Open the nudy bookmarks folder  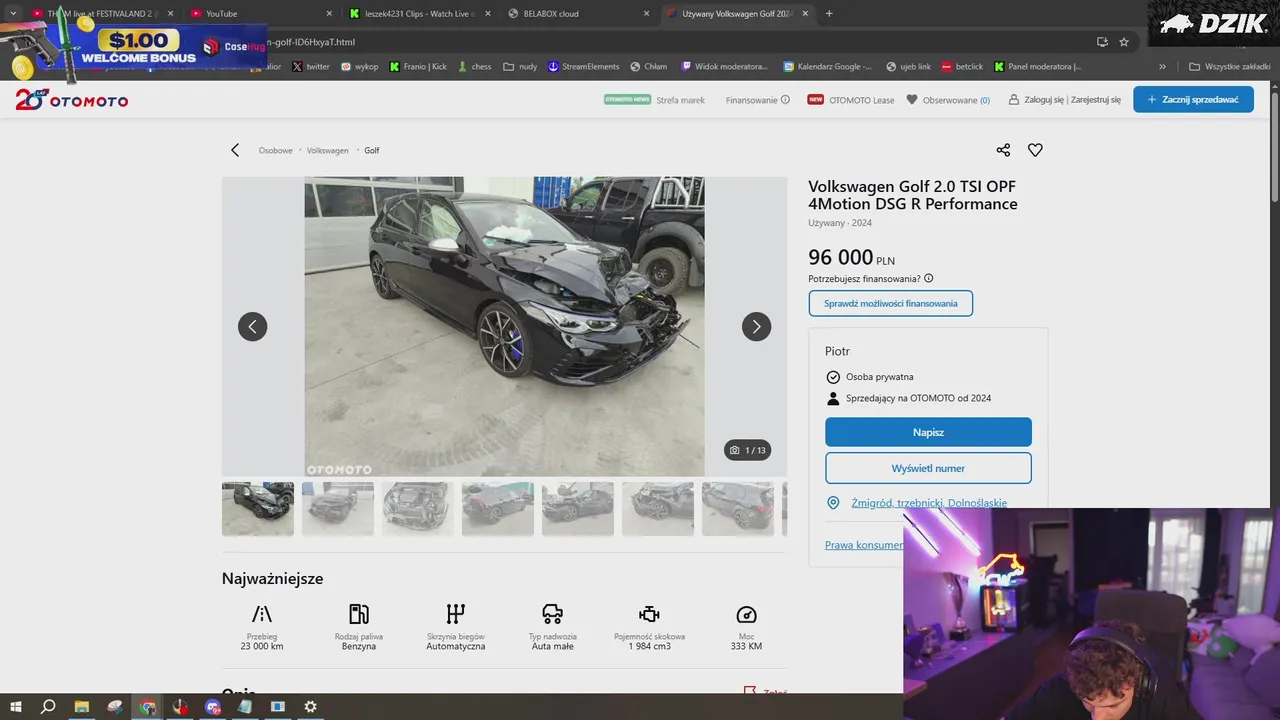tap(520, 67)
